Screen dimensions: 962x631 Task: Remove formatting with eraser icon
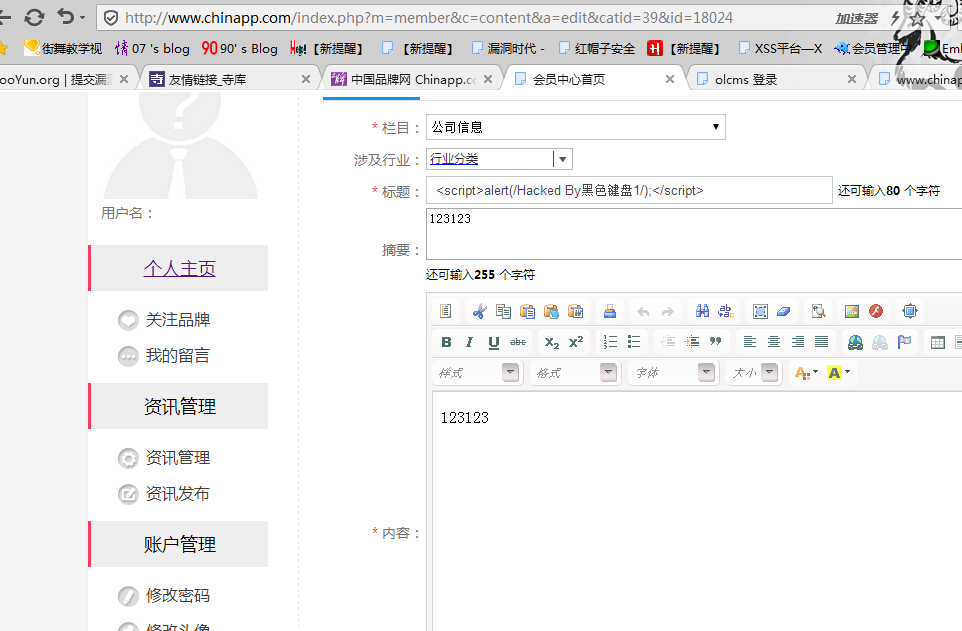pyautogui.click(x=783, y=311)
